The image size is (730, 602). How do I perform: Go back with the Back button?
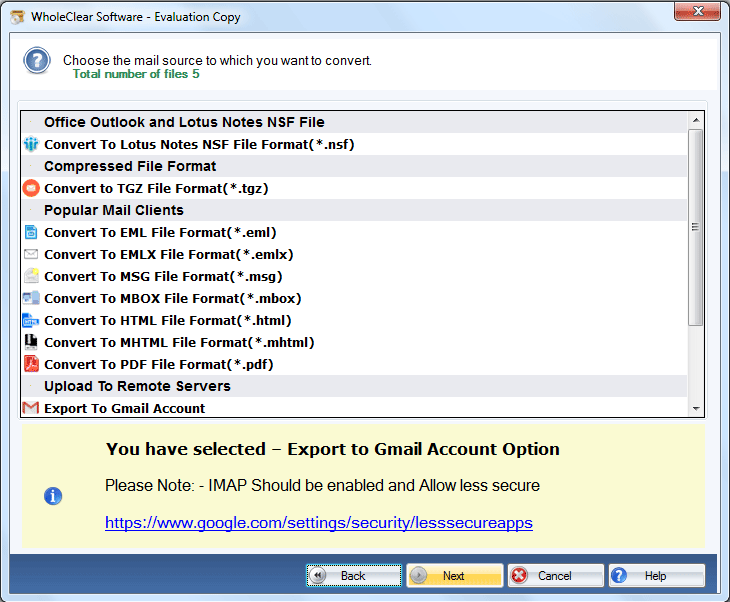click(x=354, y=575)
